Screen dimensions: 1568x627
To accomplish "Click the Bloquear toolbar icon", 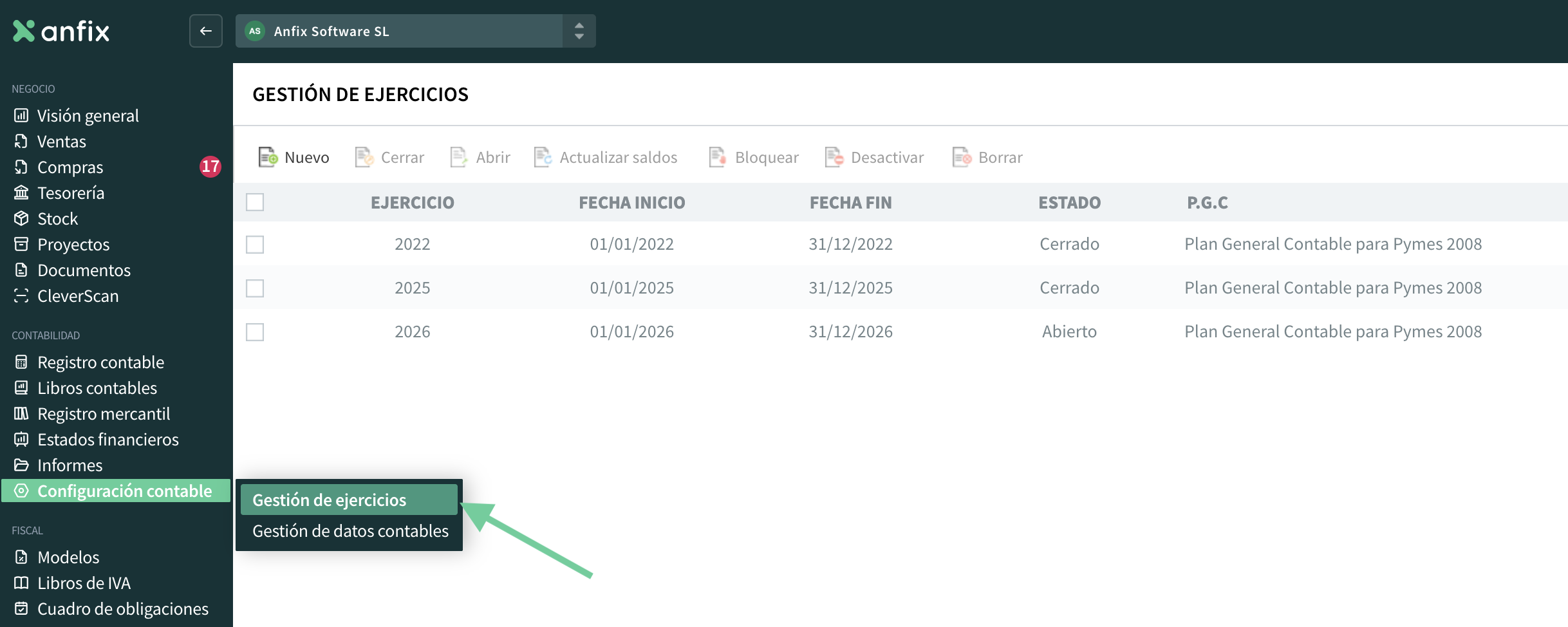I will [718, 157].
